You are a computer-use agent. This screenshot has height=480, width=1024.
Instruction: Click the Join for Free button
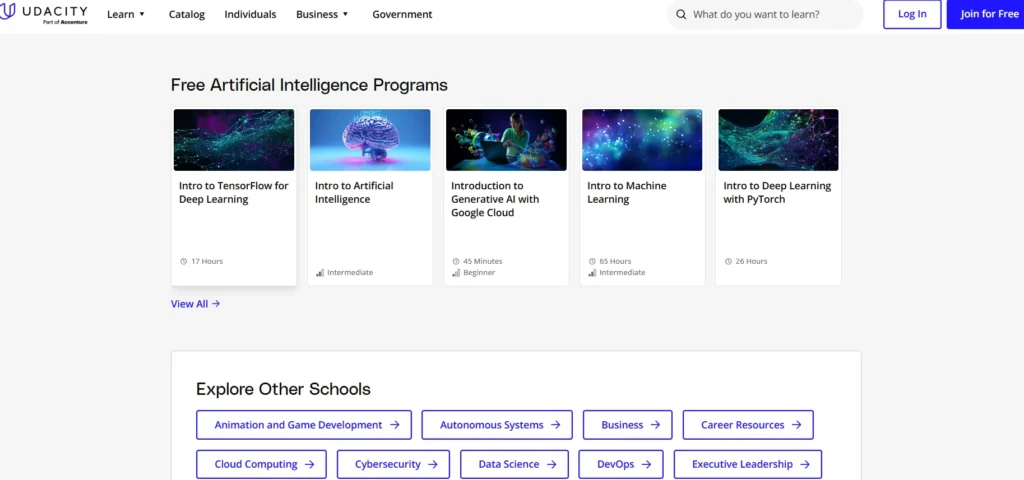pos(985,14)
